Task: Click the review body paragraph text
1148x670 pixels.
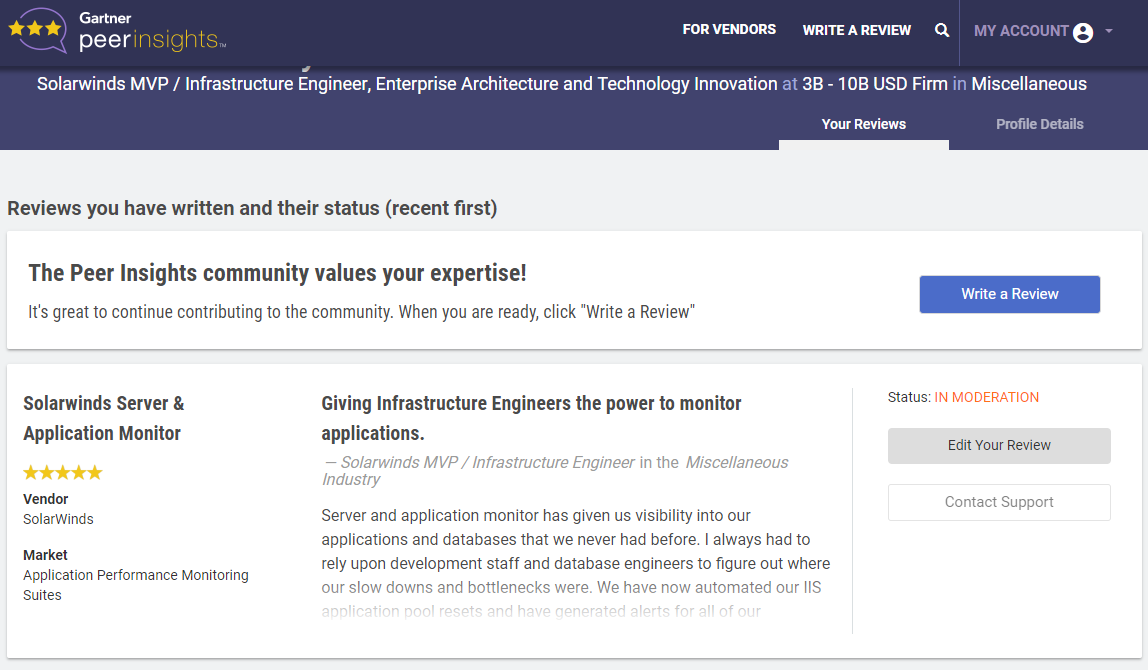Action: (x=576, y=563)
